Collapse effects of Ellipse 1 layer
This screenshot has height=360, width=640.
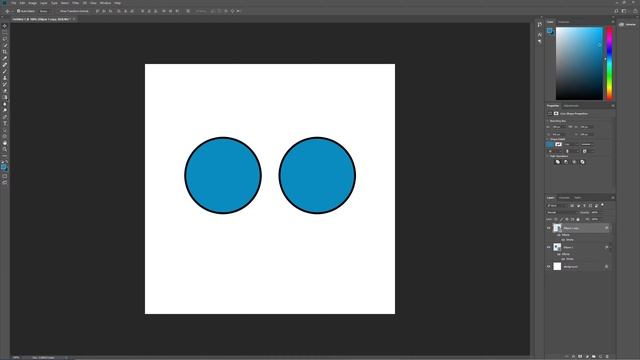(x=611, y=247)
